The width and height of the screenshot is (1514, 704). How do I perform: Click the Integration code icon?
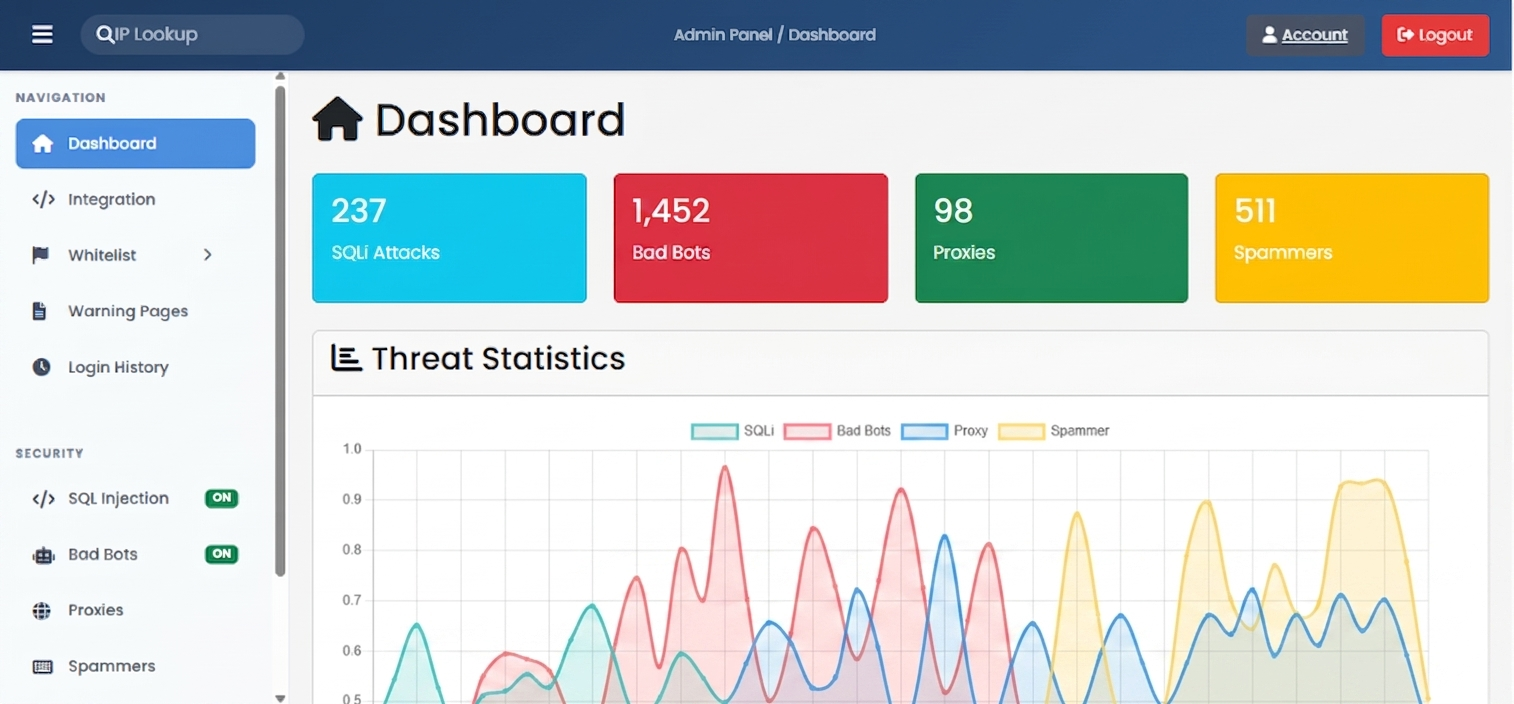[43, 200]
